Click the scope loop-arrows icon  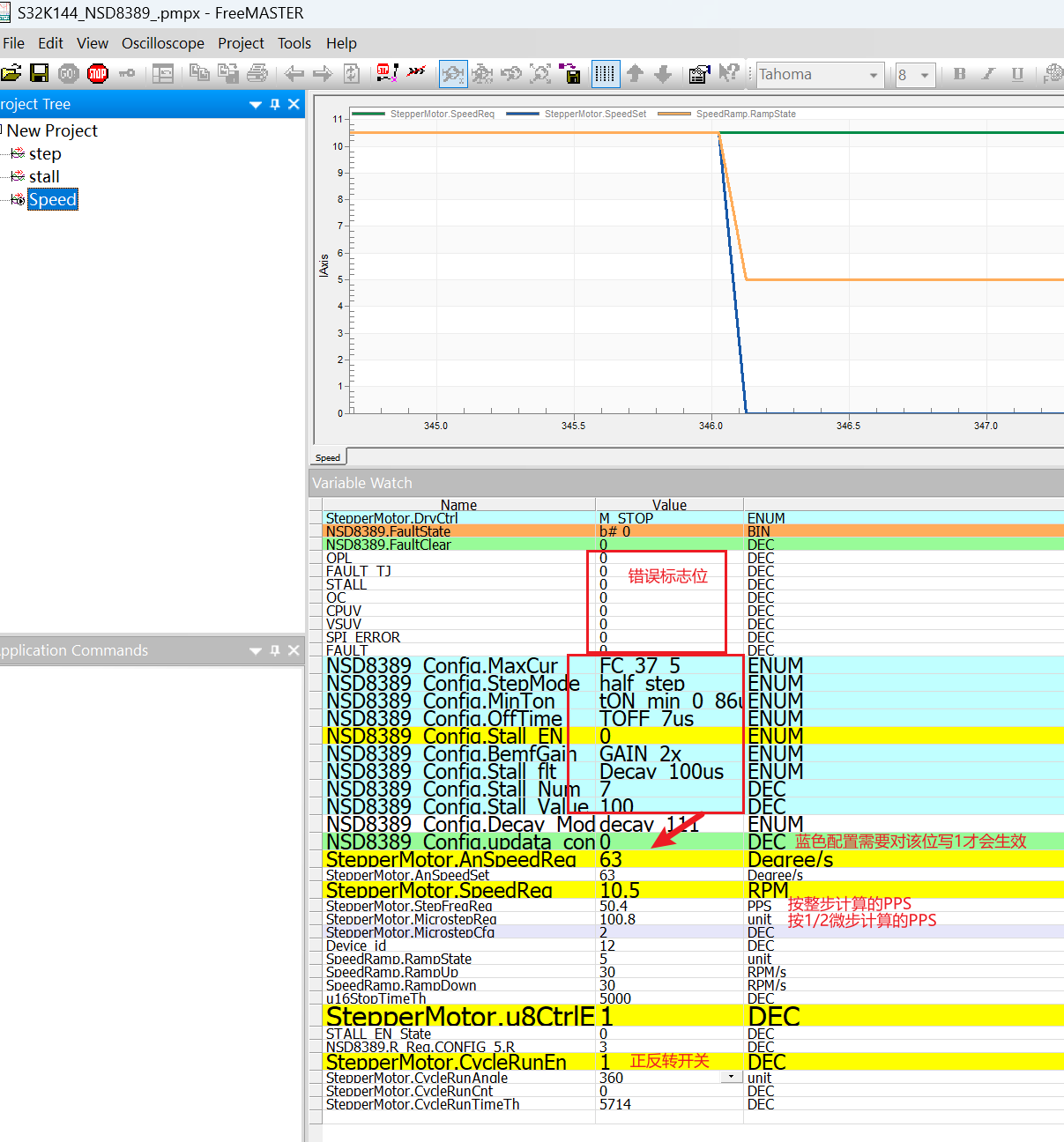(x=511, y=74)
